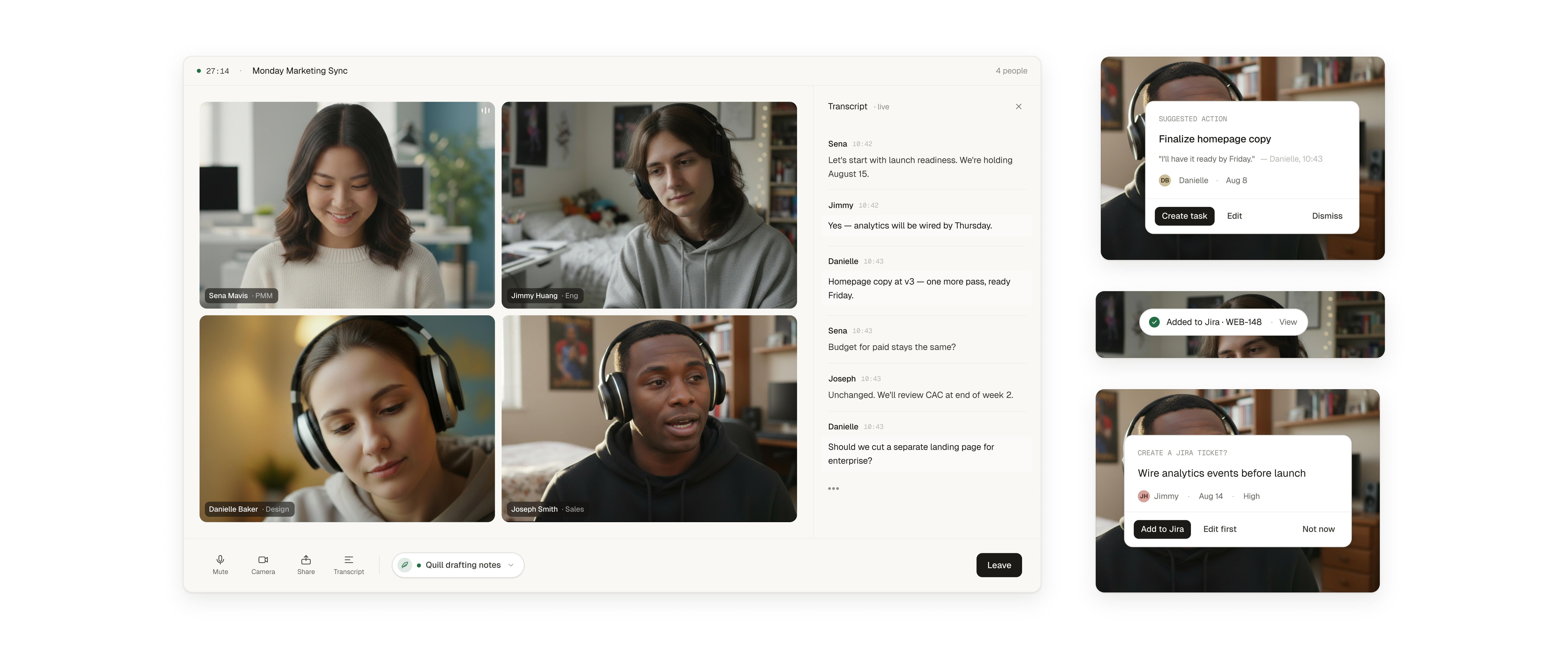Image resolution: width=1568 pixels, height=652 pixels.
Task: Leave the meeting
Action: point(999,565)
